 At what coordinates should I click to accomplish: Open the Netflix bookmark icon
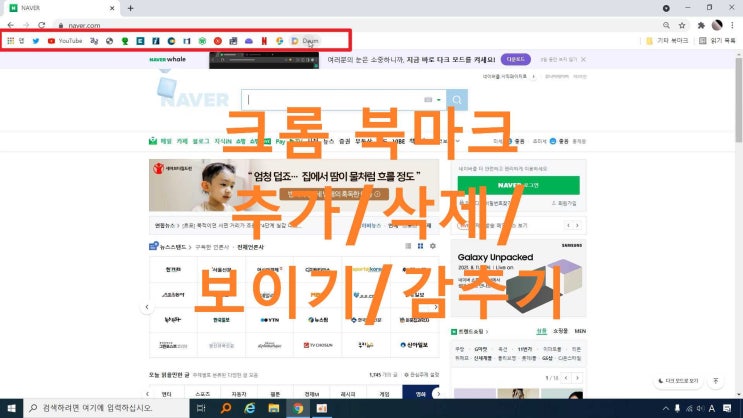click(x=264, y=41)
